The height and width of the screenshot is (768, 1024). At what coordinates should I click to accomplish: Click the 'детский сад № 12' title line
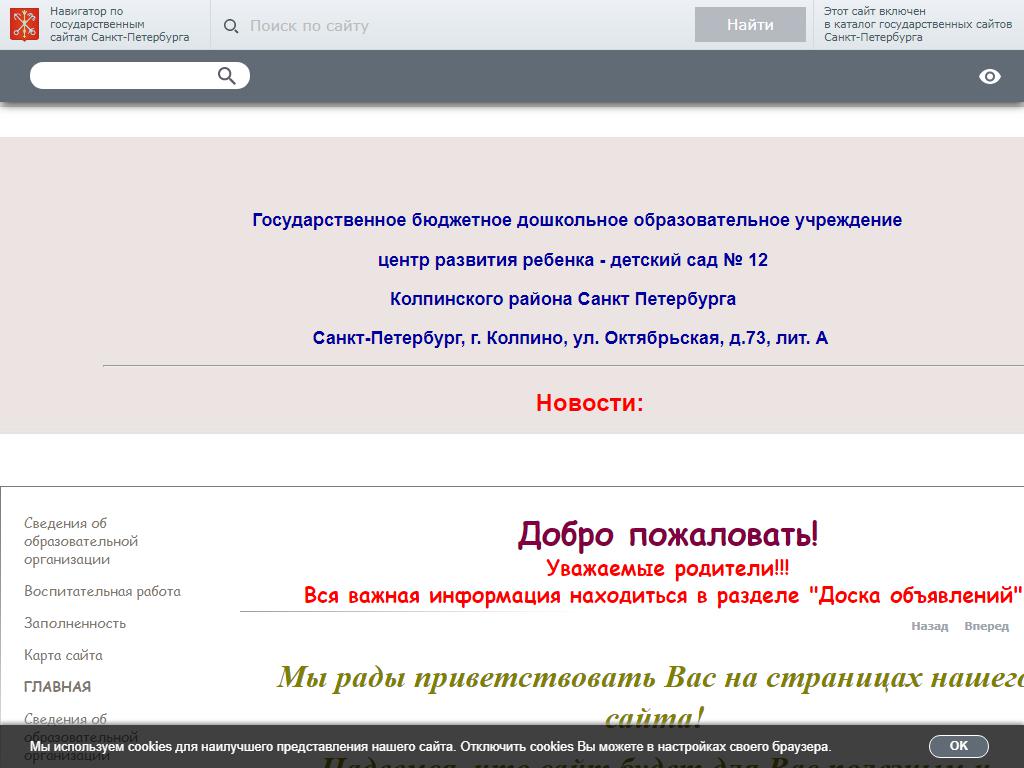pyautogui.click(x=573, y=260)
